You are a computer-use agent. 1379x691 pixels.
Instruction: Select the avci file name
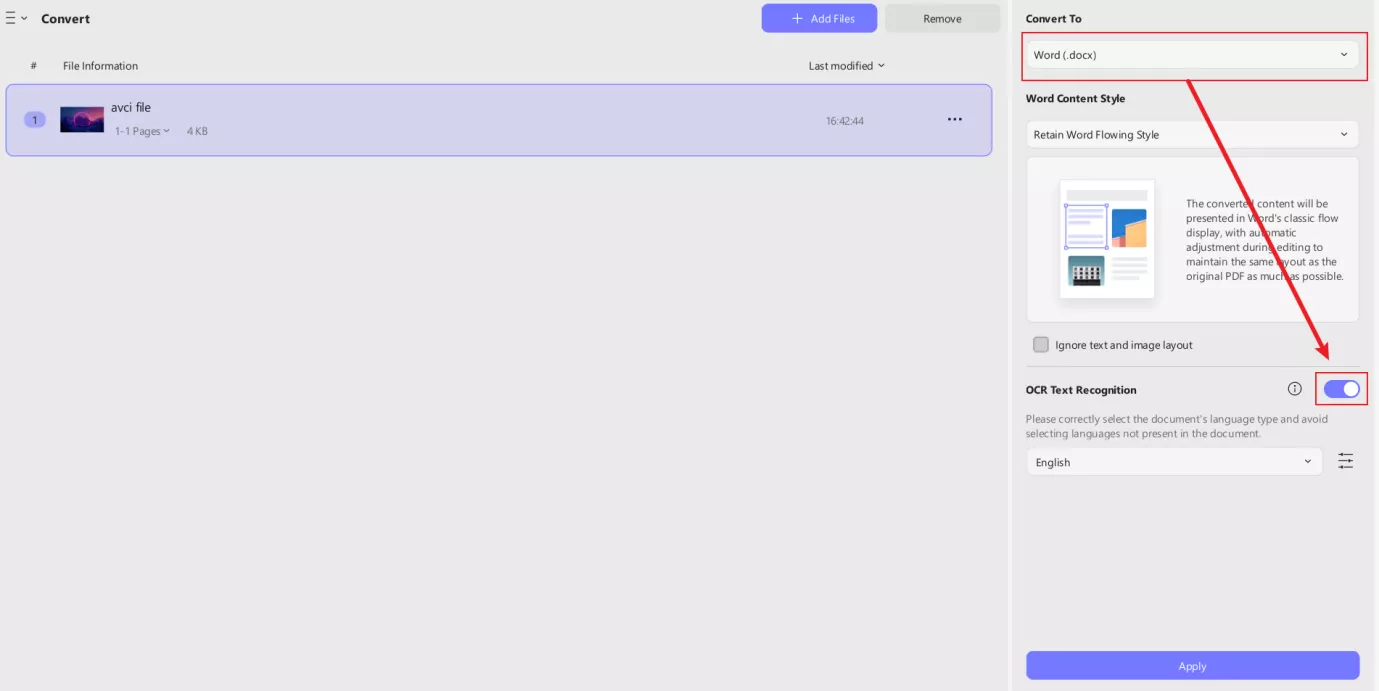[131, 108]
